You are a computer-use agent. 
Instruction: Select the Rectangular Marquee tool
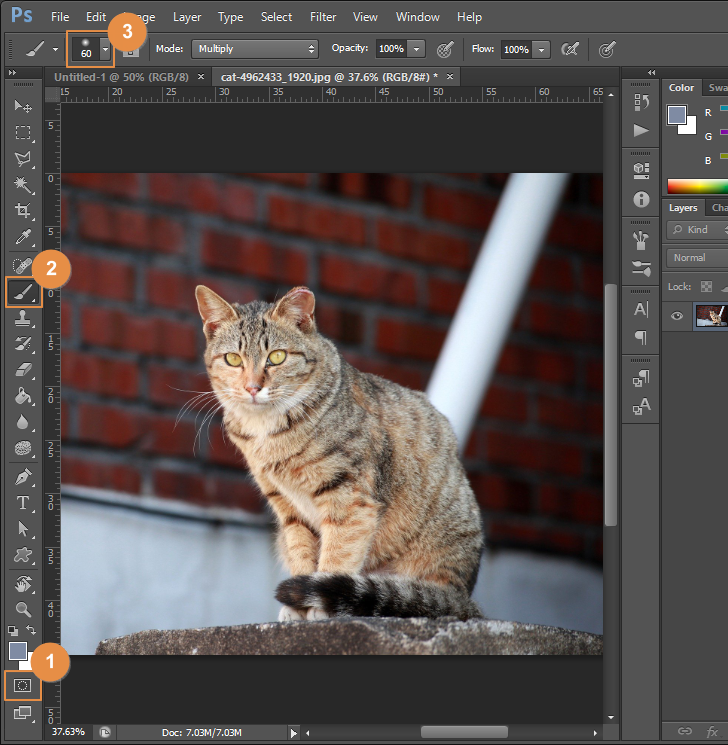click(22, 132)
